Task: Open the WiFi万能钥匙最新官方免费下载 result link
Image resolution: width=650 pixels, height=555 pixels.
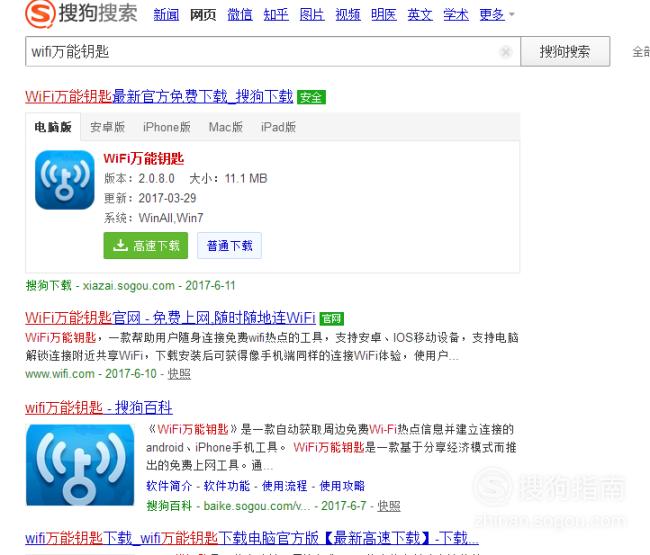Action: 159,97
